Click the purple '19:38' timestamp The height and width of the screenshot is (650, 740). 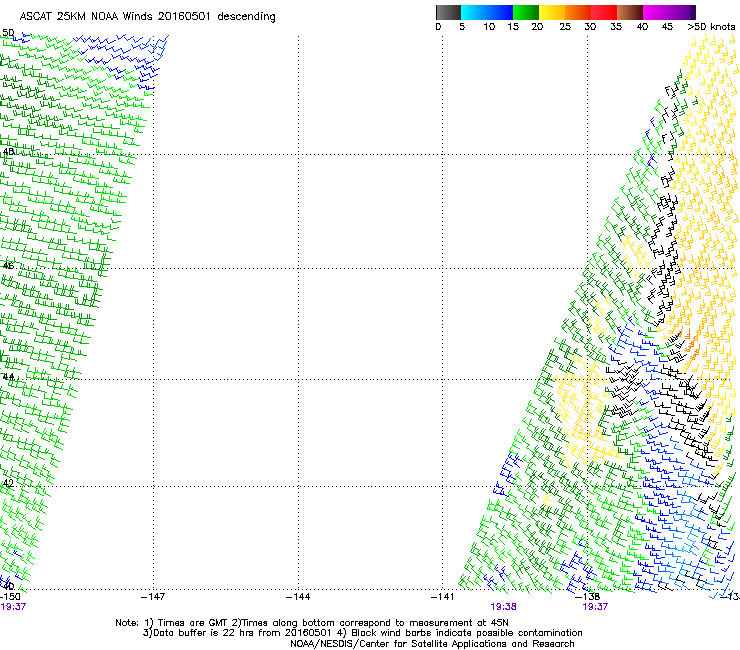point(503,607)
